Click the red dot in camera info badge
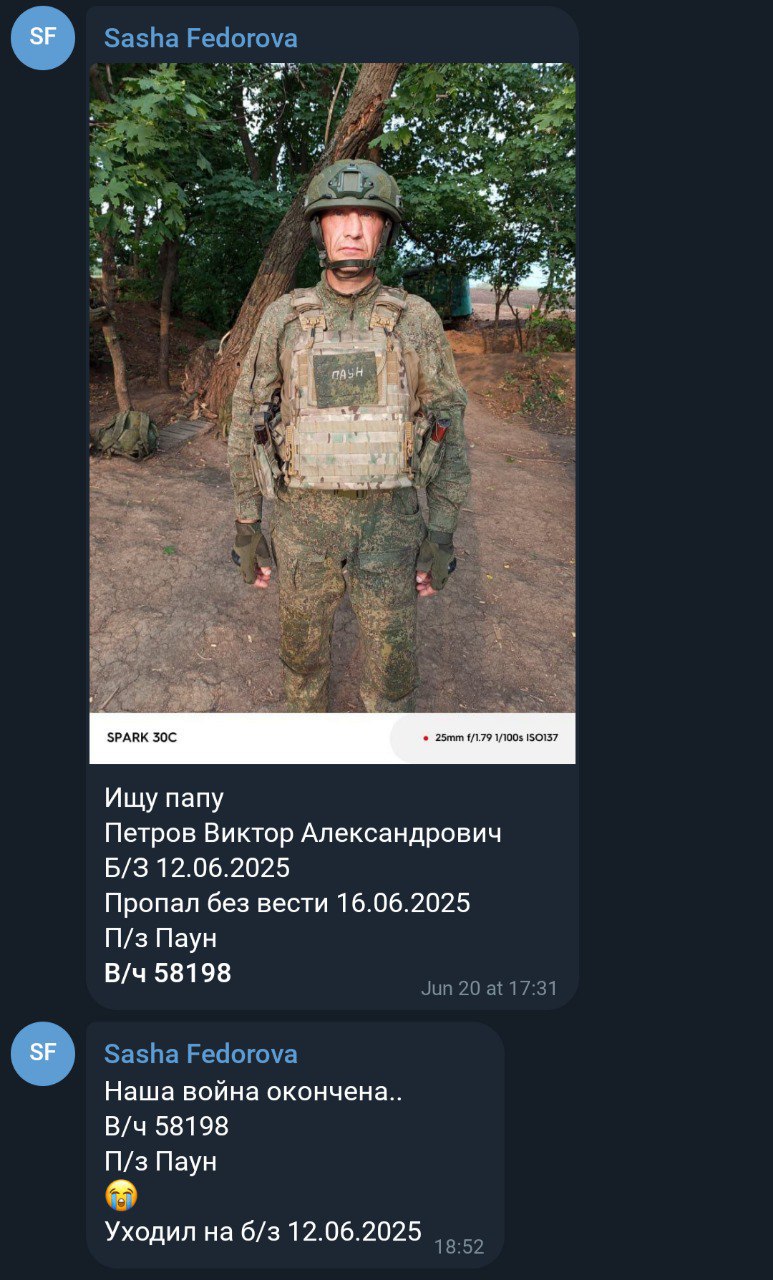 point(426,738)
